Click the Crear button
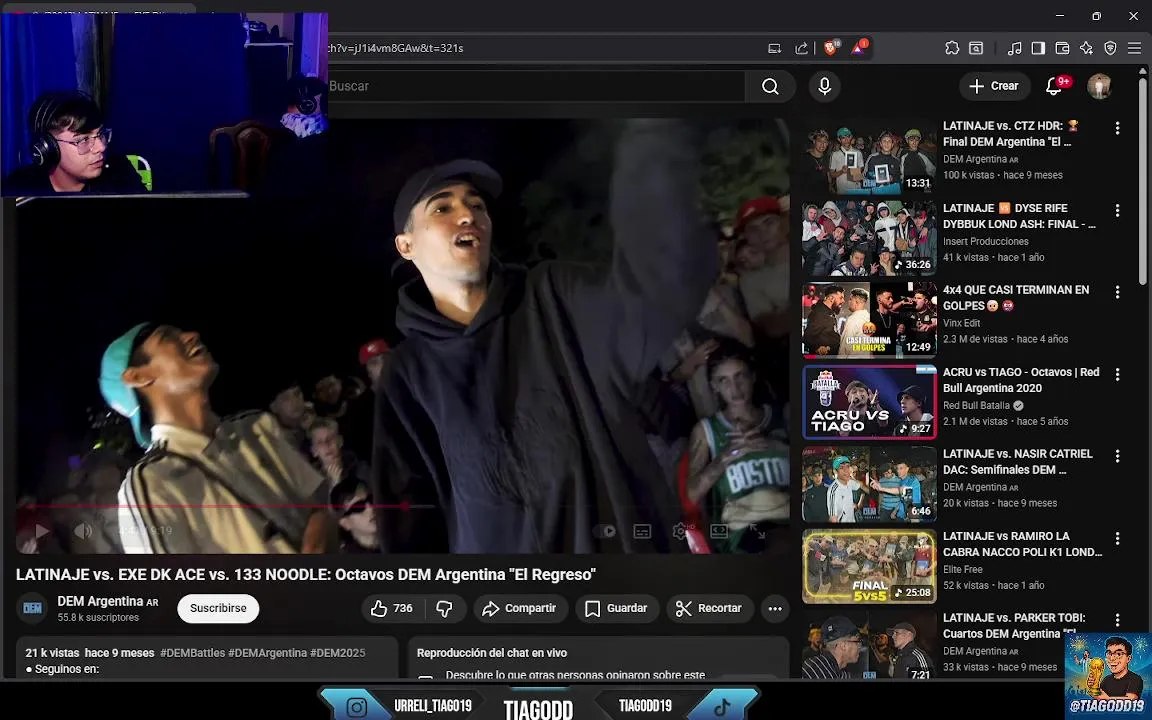 pos(994,86)
